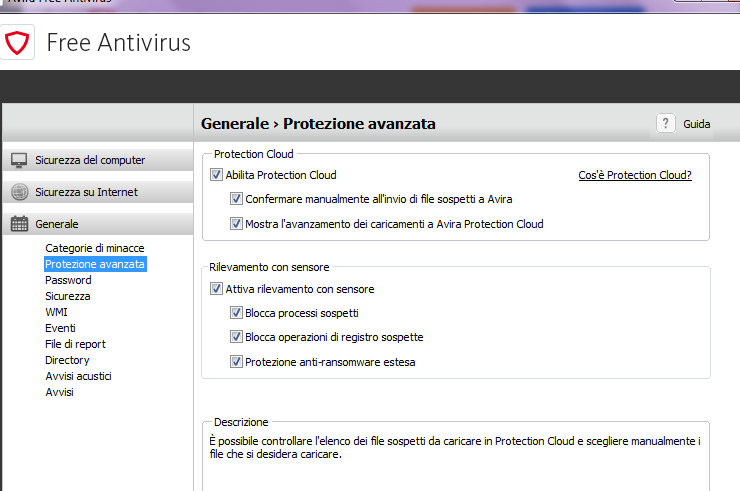Toggle Abilita Protection Cloud checkbox
This screenshot has width=740, height=491.
click(x=216, y=175)
